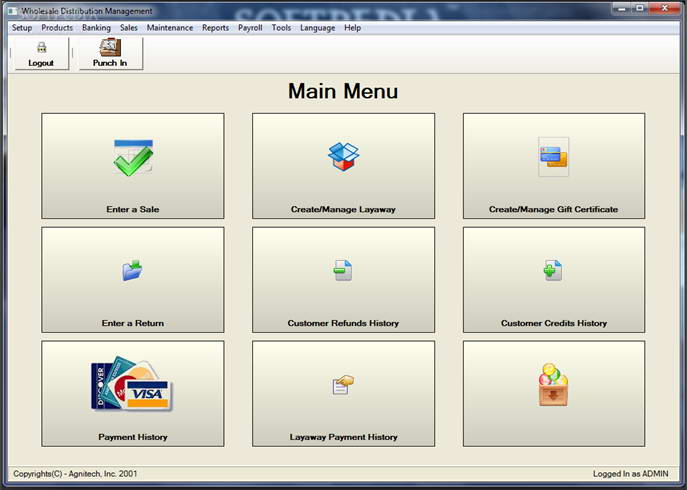
Task: Open the Reports menu
Action: (216, 28)
